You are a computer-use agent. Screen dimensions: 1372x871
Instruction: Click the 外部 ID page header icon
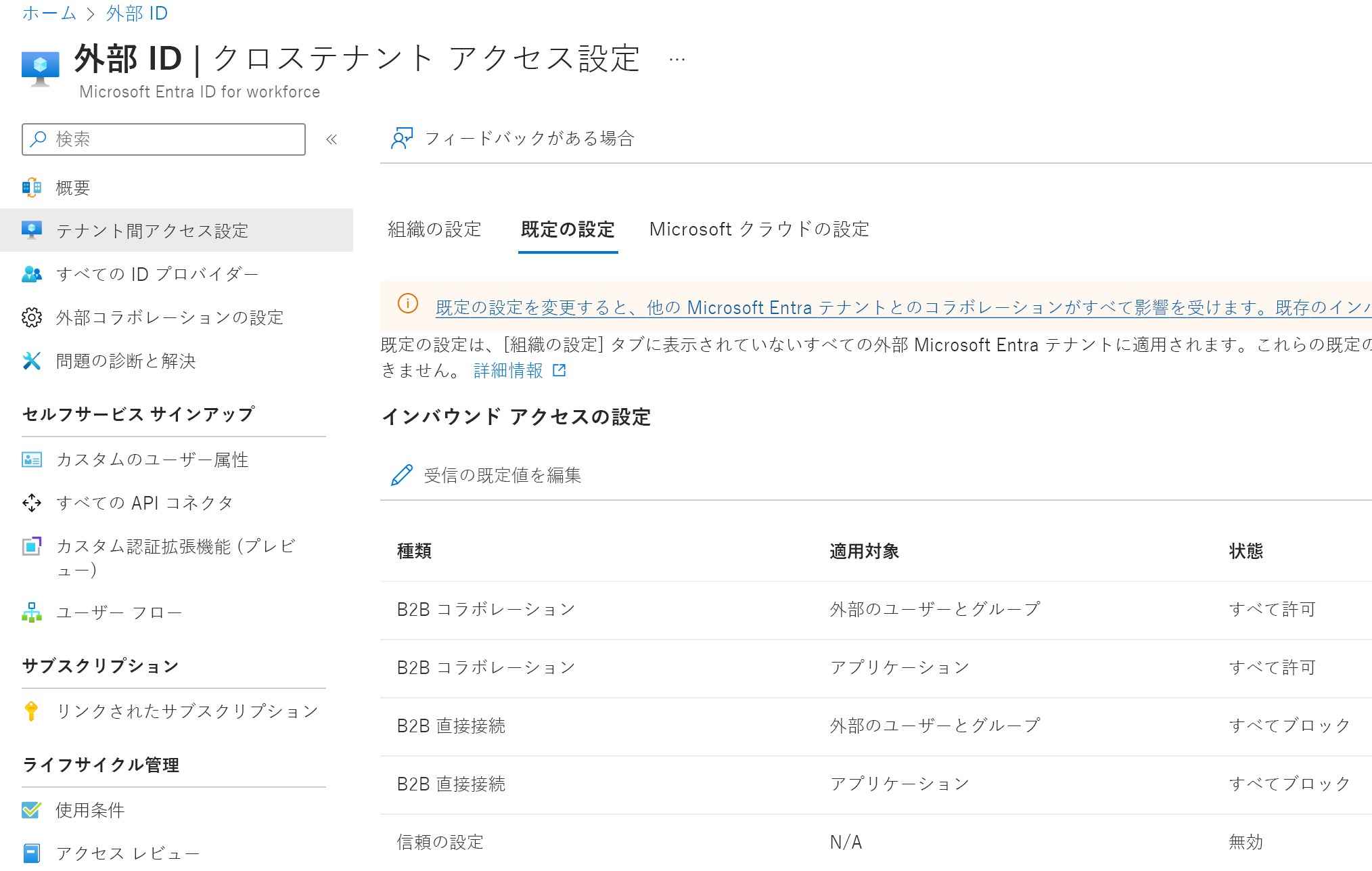[40, 68]
